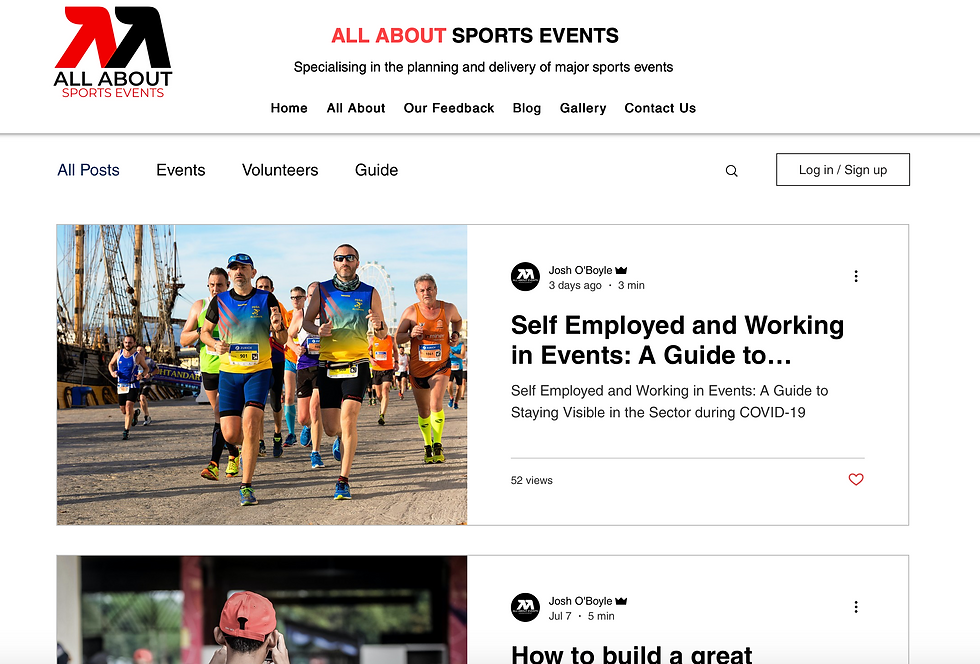Viewport: 980px width, 664px height.
Task: Click the Log in / Sign up button
Action: click(x=842, y=169)
